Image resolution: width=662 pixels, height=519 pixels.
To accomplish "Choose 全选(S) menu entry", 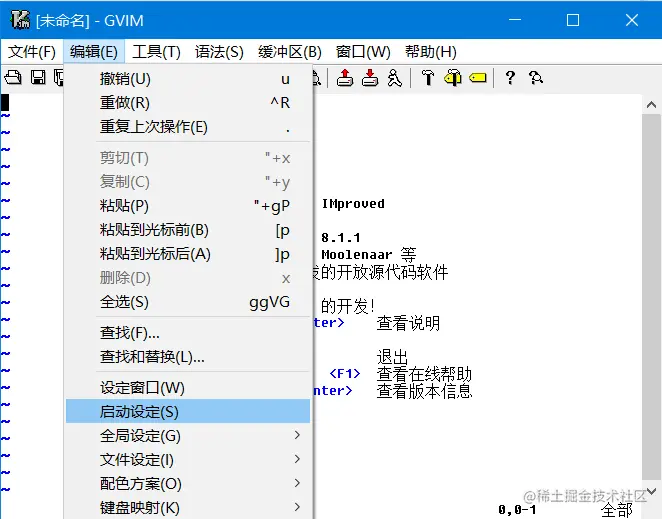I will [x=188, y=302].
